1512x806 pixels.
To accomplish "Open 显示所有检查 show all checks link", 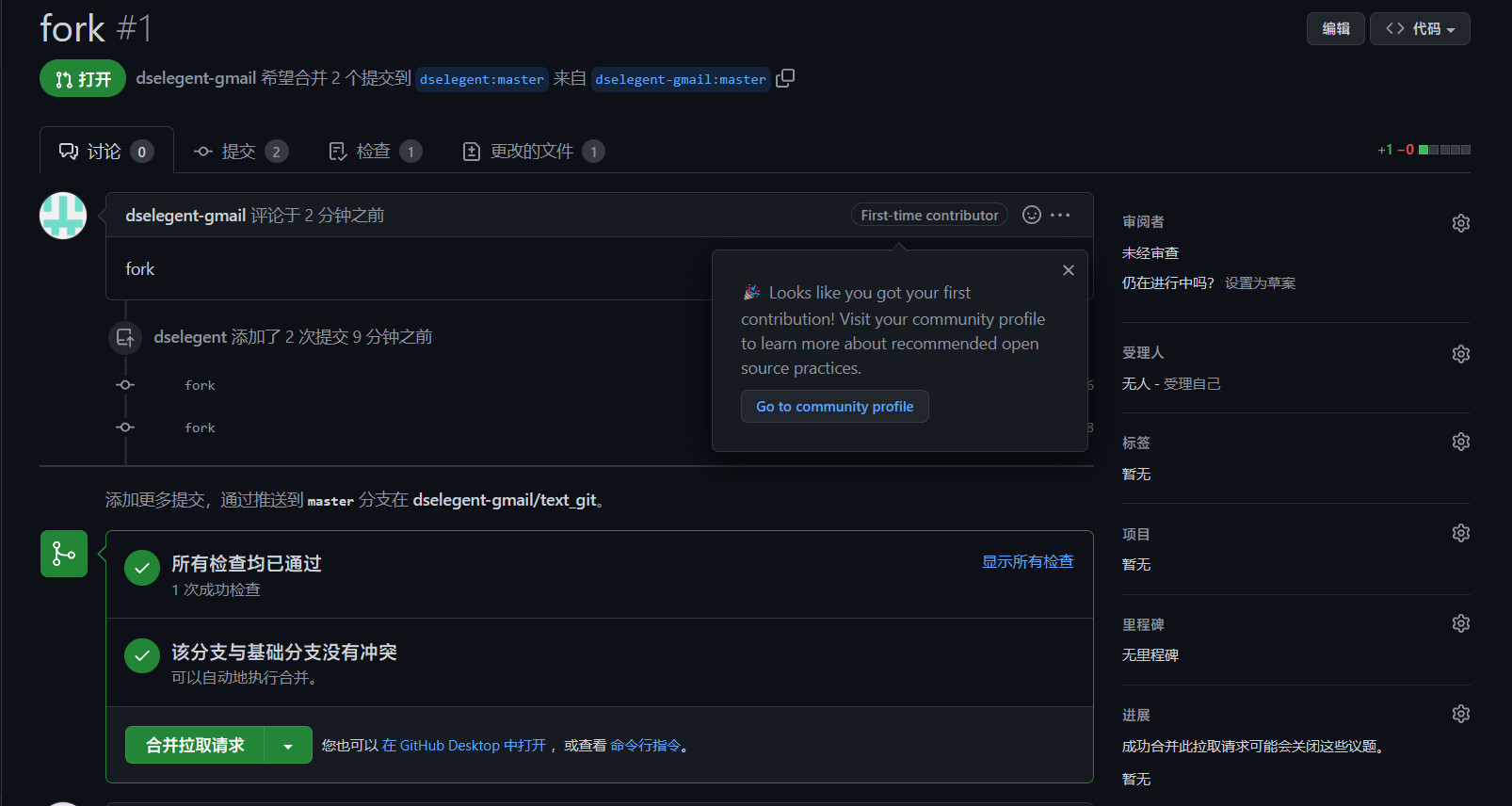I will click(1028, 561).
